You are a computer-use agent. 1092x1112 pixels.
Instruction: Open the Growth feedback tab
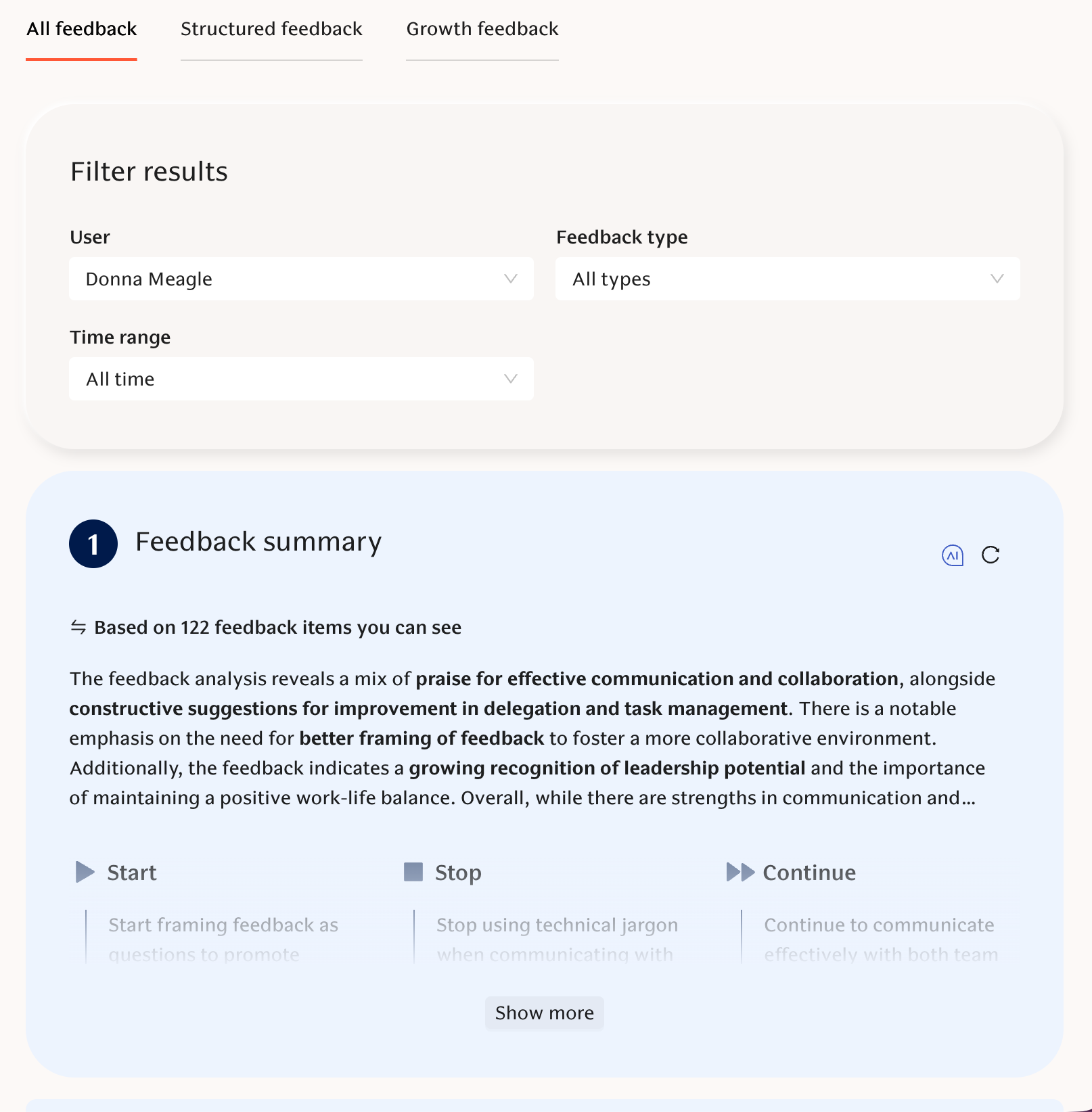[482, 29]
